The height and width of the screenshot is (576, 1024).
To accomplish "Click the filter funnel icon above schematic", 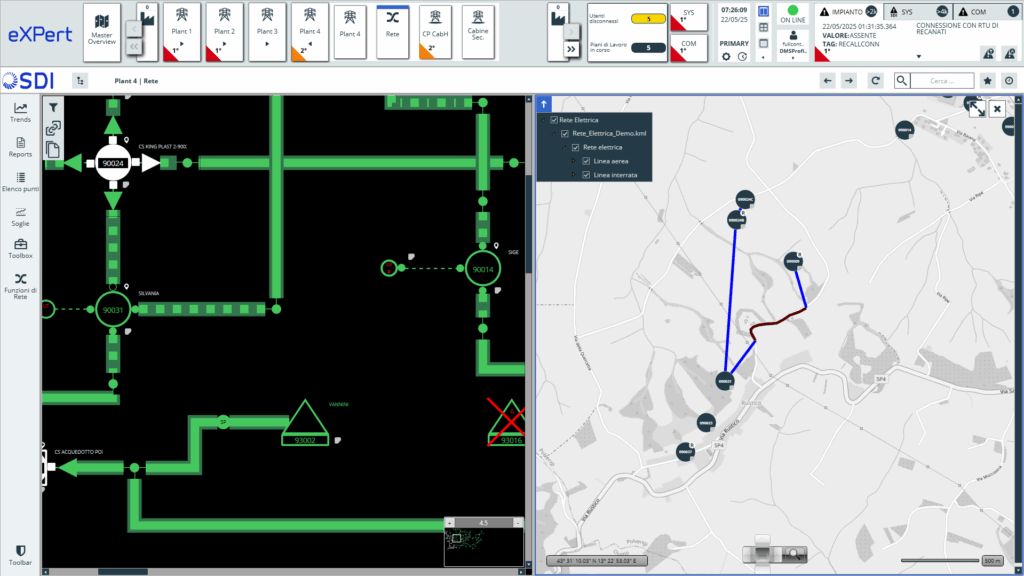I will [54, 106].
